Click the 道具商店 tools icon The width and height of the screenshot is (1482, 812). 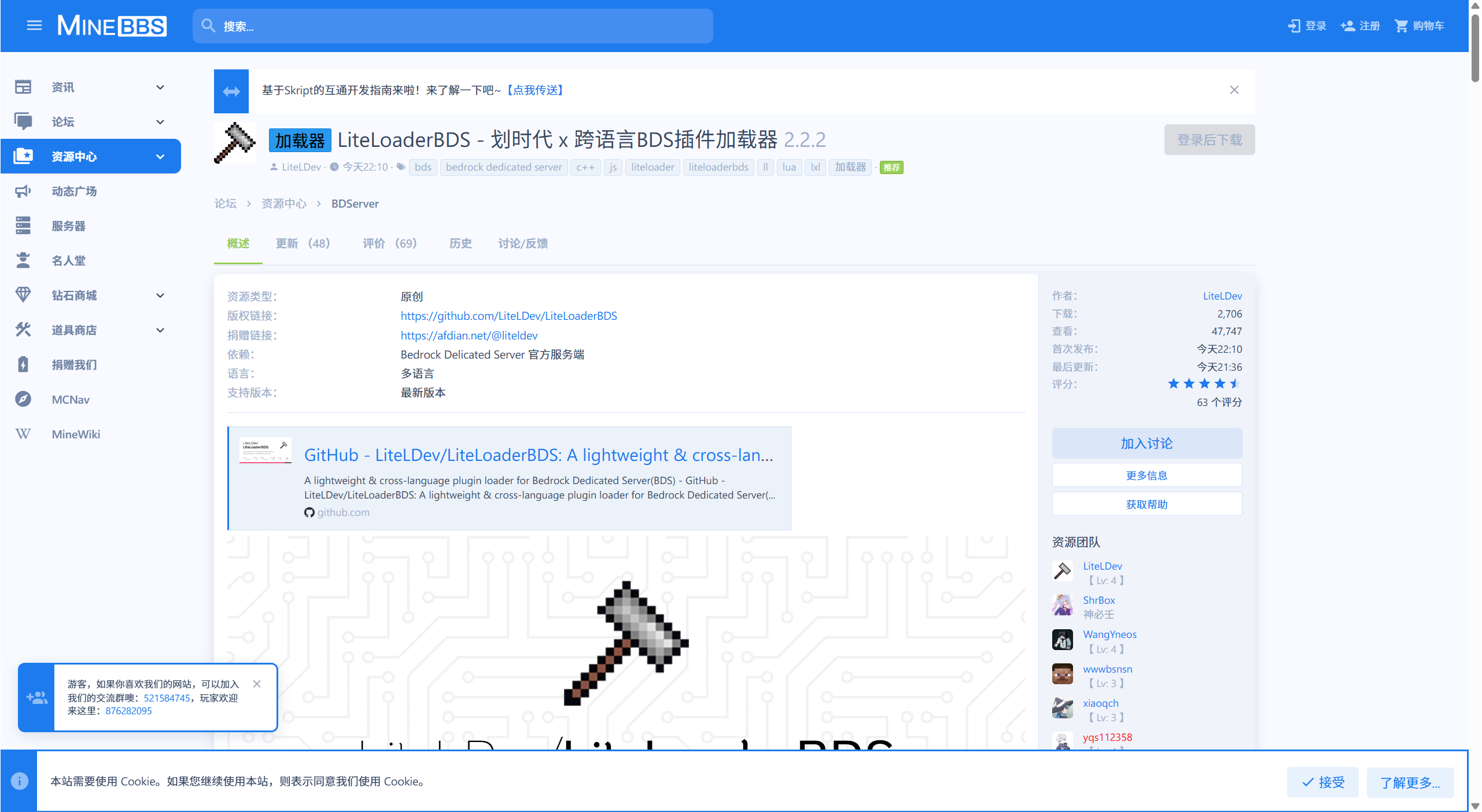point(23,330)
